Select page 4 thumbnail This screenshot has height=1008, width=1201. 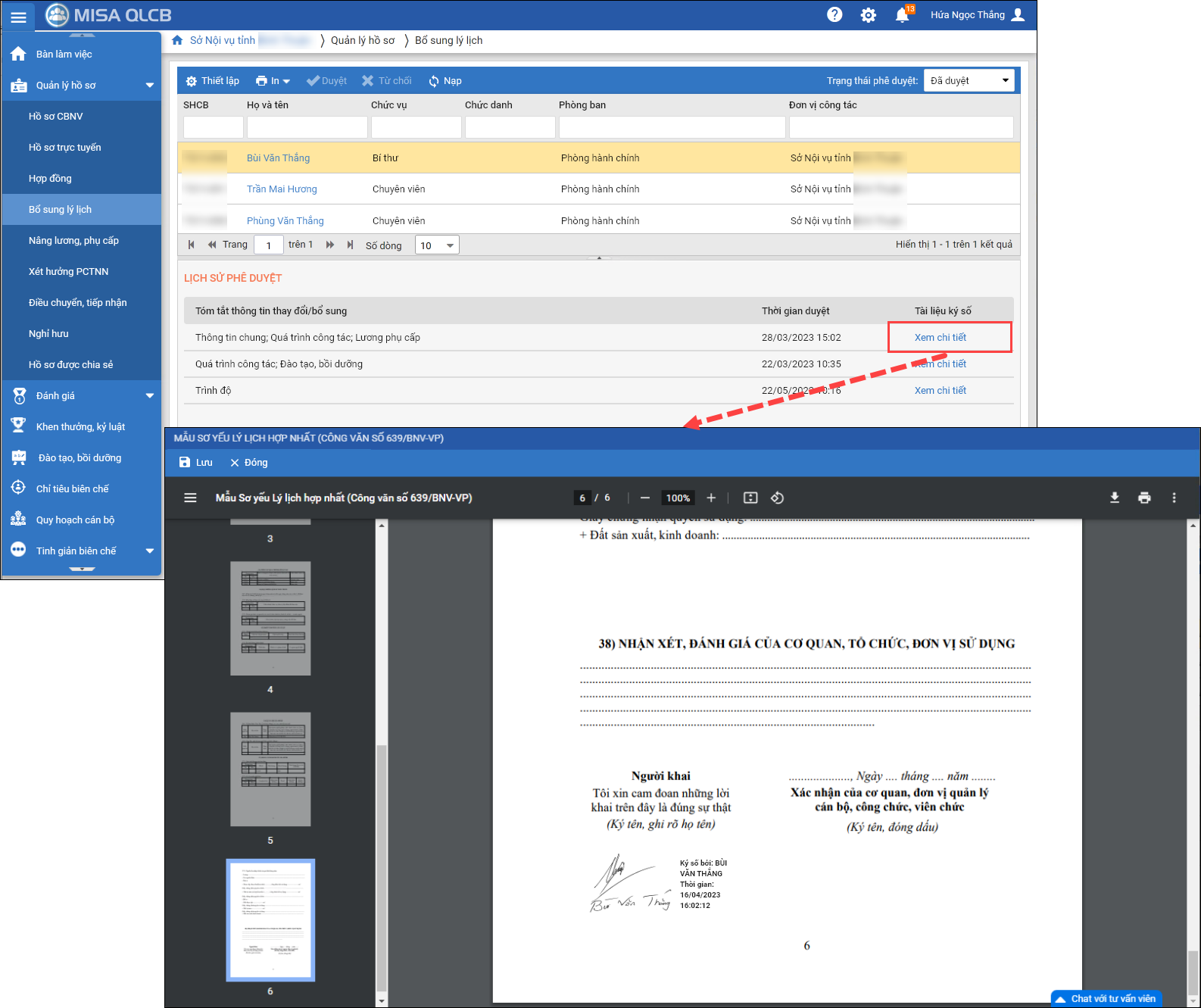tap(270, 619)
